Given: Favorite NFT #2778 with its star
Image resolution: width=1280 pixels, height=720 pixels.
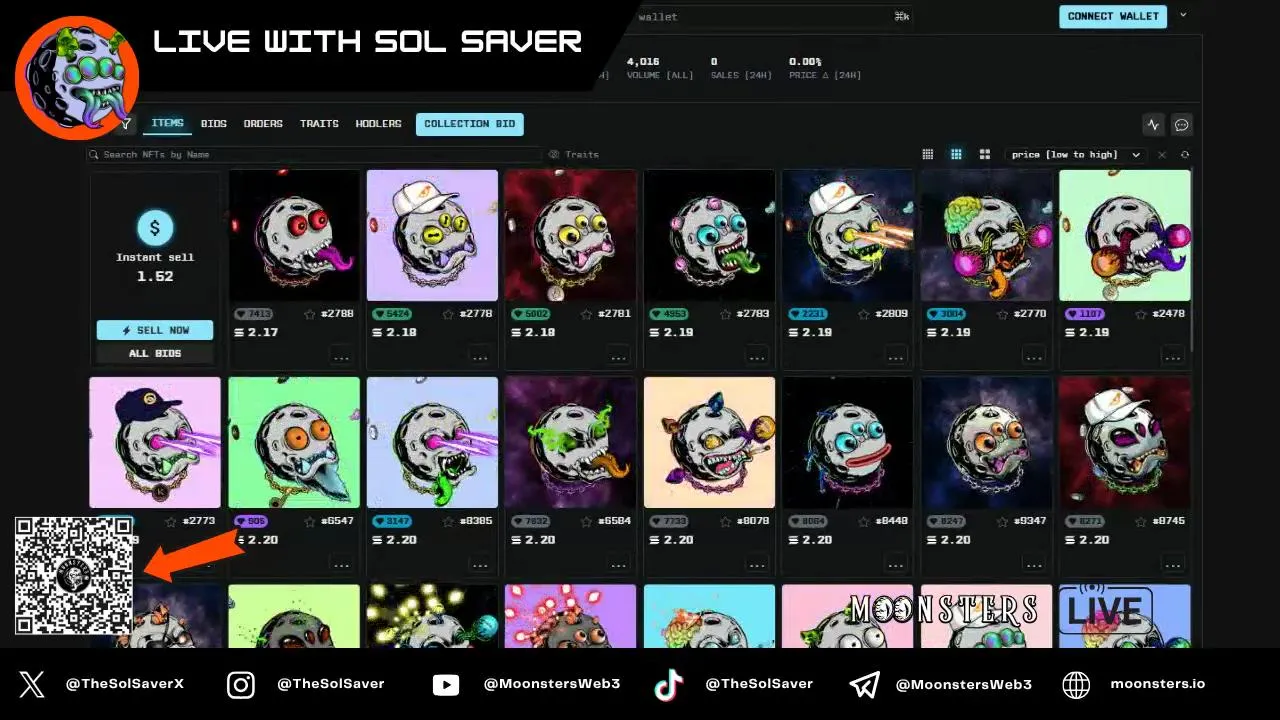Looking at the screenshot, I should [x=448, y=314].
